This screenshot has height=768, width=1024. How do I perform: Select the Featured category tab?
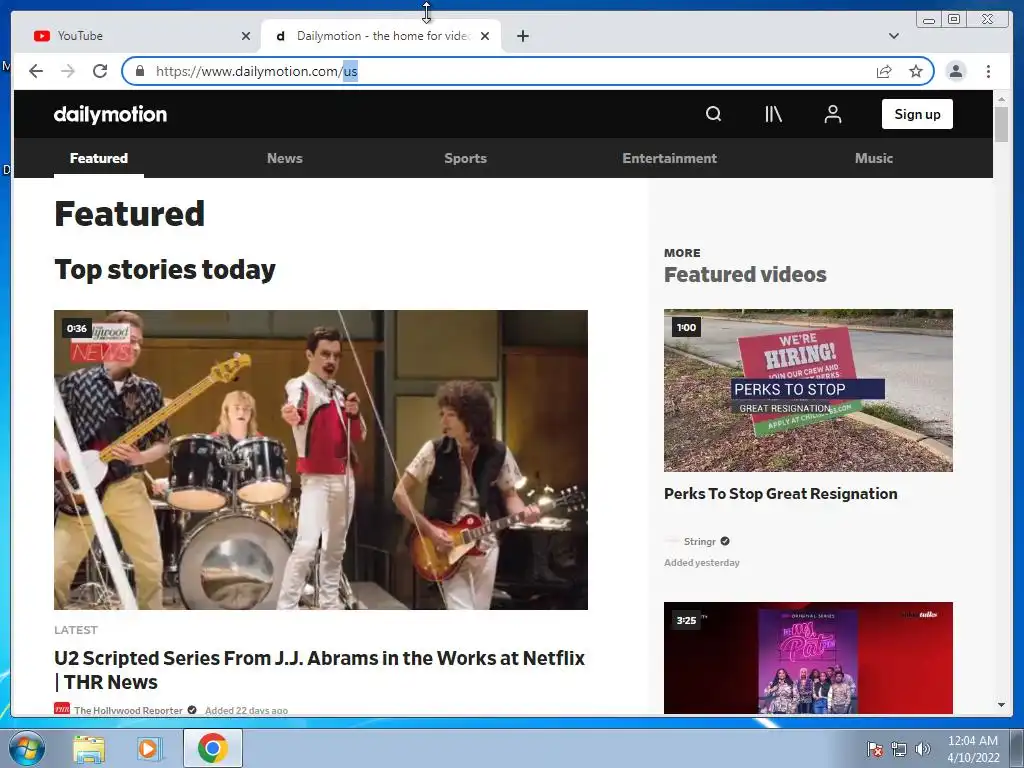(99, 158)
